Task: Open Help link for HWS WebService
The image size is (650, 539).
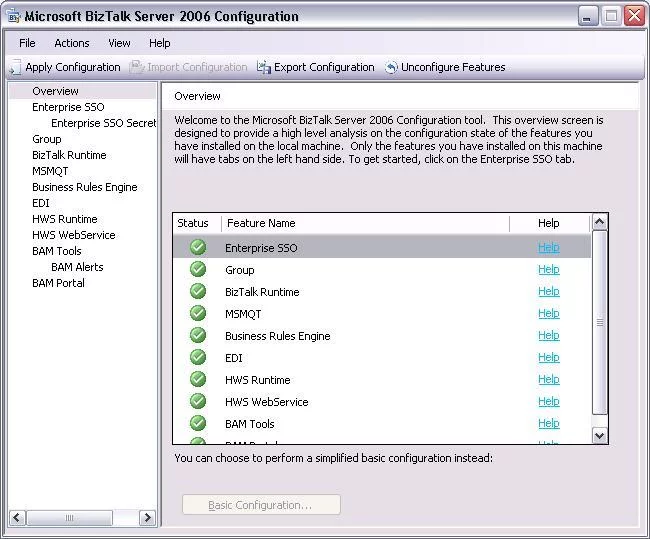Action: tap(549, 401)
